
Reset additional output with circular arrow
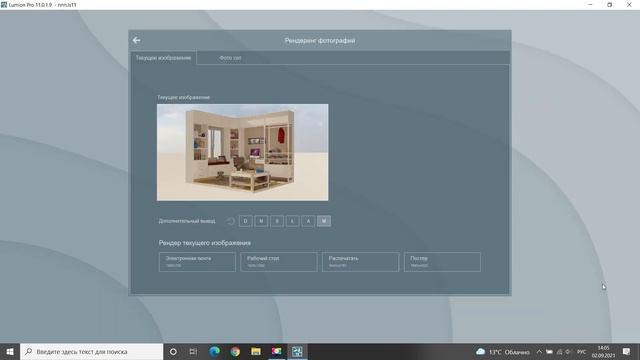[231, 221]
